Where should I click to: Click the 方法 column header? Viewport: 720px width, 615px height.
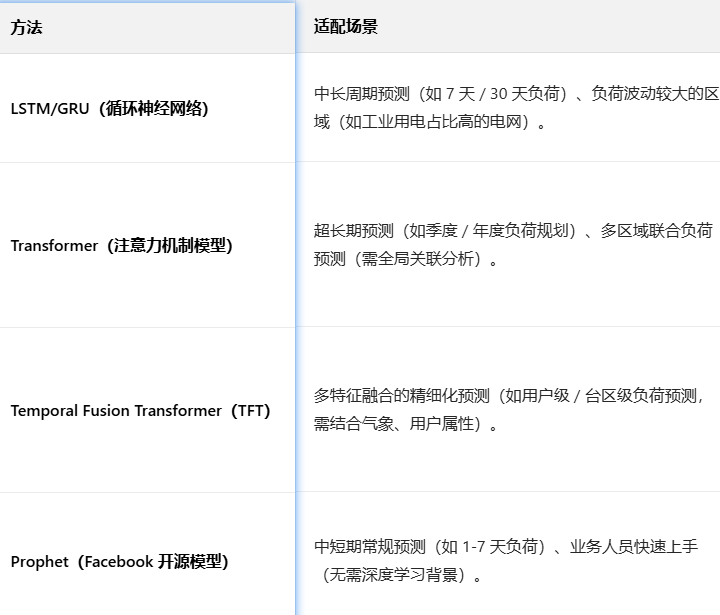pos(147,28)
